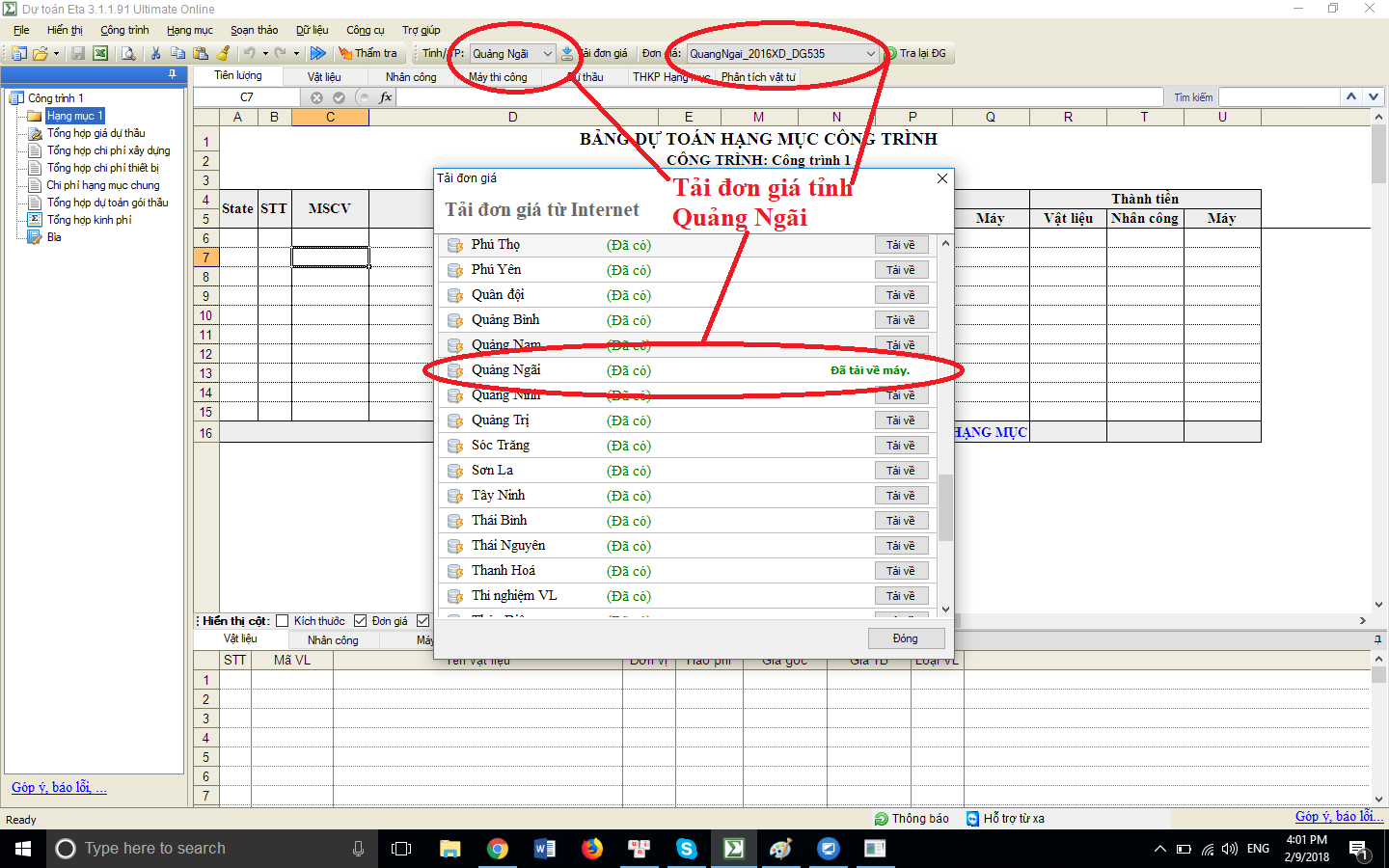The height and width of the screenshot is (868, 1389).
Task: Click the fx function icon
Action: (386, 97)
